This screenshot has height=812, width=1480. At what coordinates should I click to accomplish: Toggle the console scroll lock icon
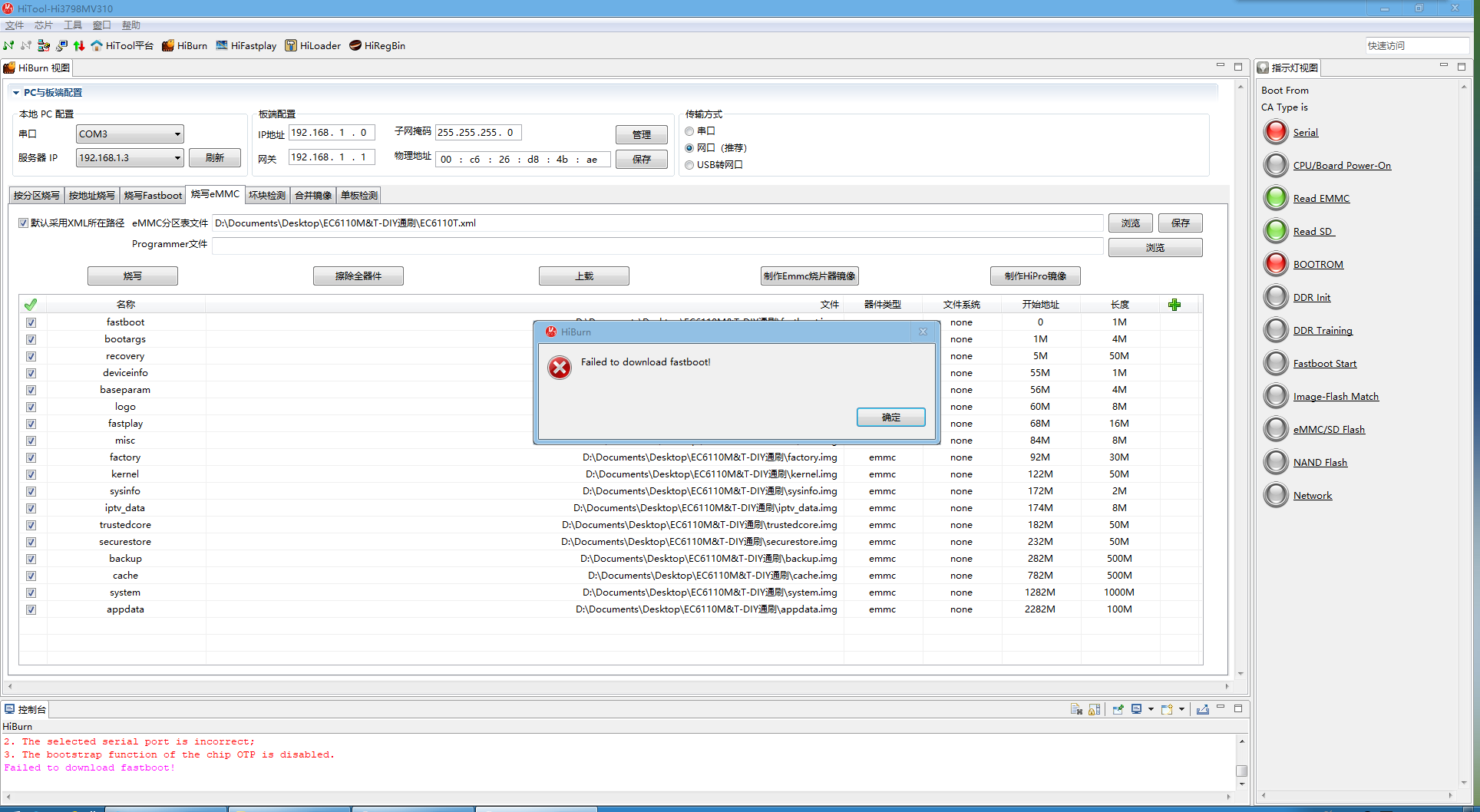1095,709
